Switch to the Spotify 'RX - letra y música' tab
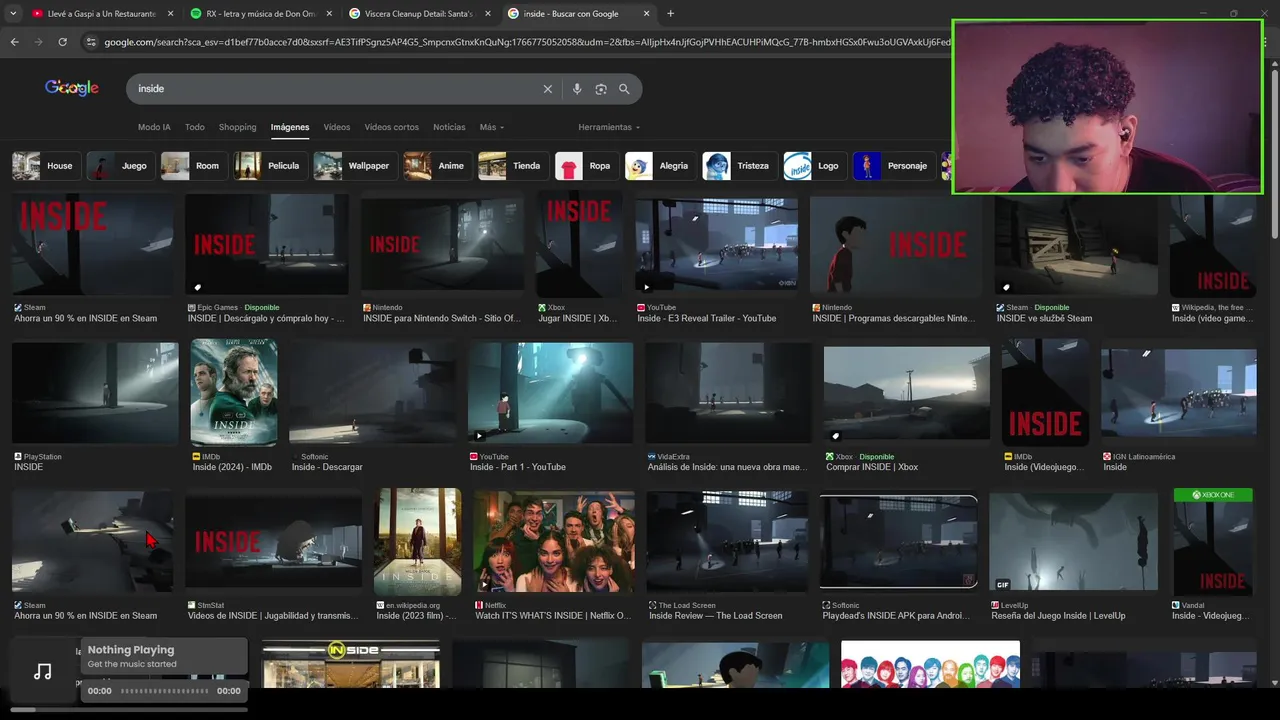The image size is (1280, 720). [x=262, y=14]
